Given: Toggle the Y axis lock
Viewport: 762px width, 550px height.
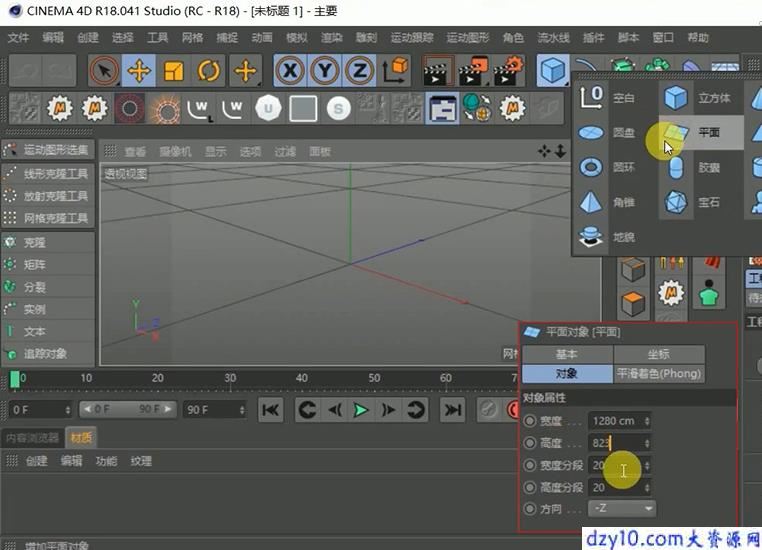Looking at the screenshot, I should tap(325, 71).
